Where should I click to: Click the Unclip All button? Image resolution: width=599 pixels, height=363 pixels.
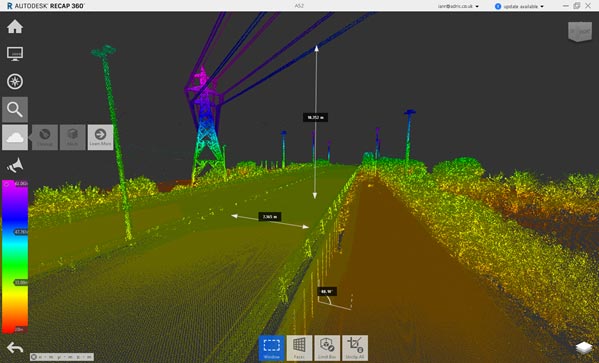click(355, 348)
